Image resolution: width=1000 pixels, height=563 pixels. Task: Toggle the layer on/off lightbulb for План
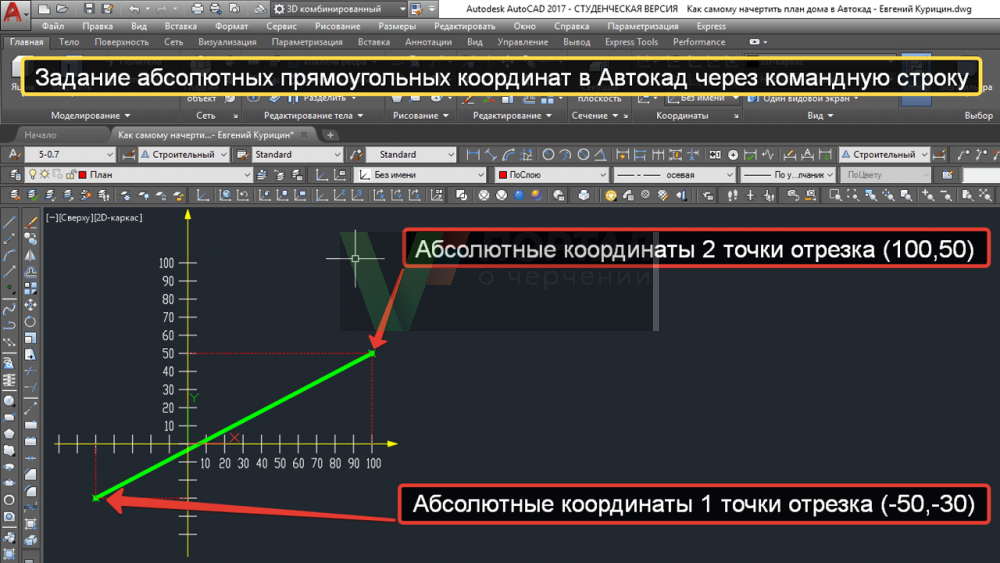33,174
